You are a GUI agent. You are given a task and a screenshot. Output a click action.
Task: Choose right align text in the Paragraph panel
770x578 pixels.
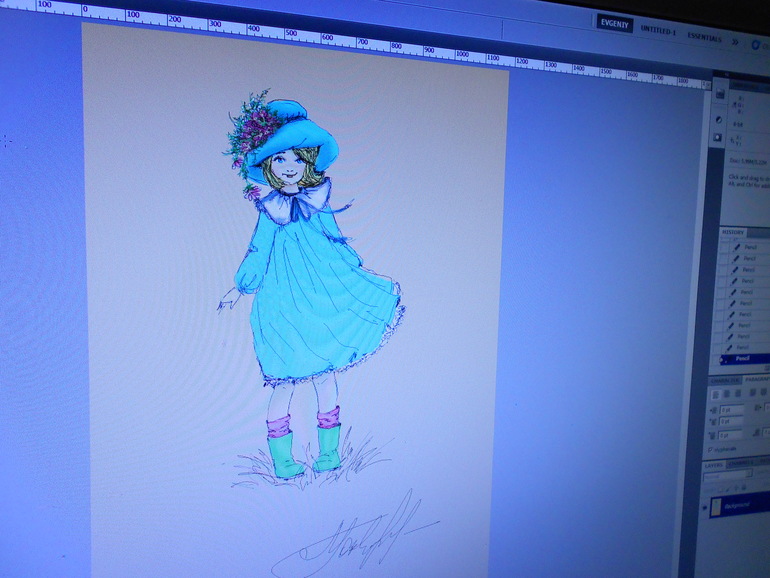point(738,393)
